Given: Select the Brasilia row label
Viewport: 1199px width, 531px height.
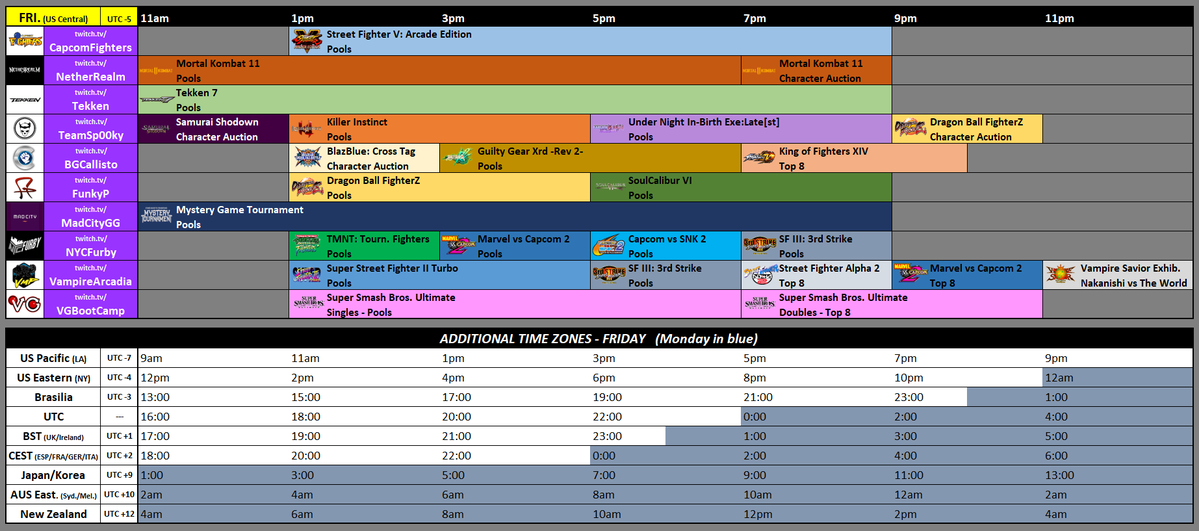Looking at the screenshot, I should coord(53,397).
